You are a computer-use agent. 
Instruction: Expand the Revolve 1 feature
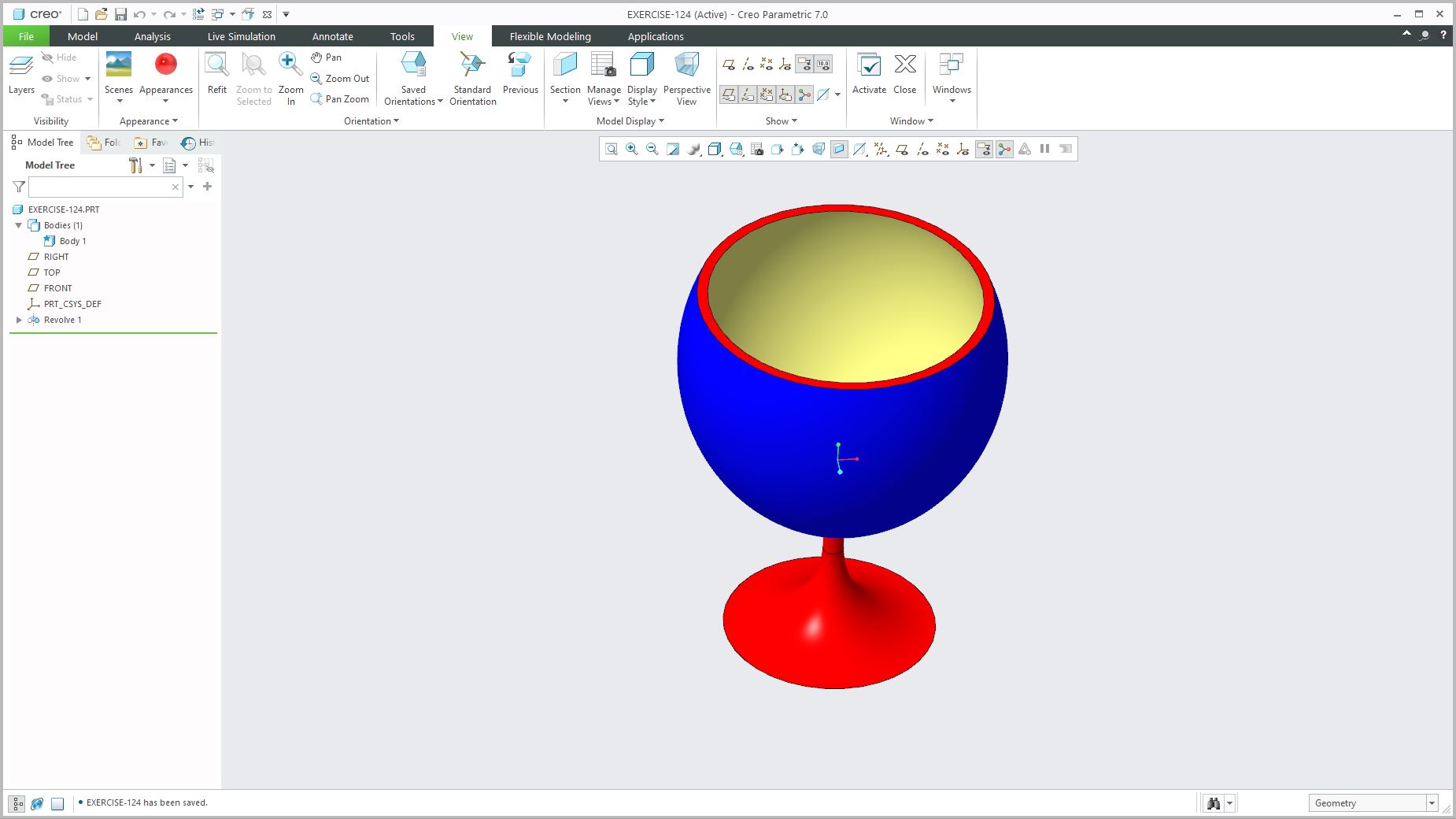coord(19,320)
